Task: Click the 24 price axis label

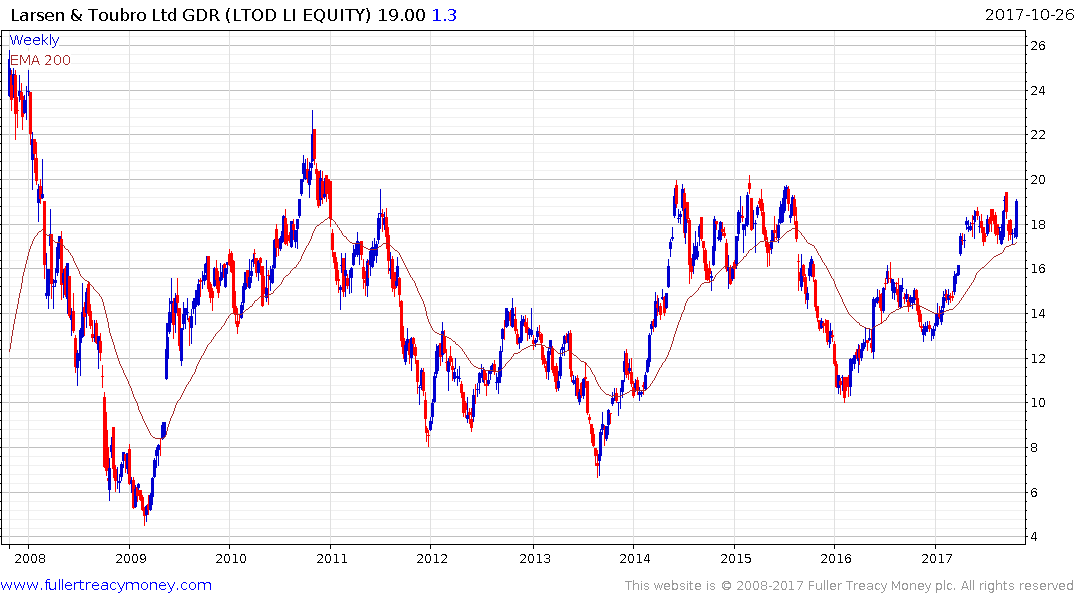Action: coord(1038,91)
